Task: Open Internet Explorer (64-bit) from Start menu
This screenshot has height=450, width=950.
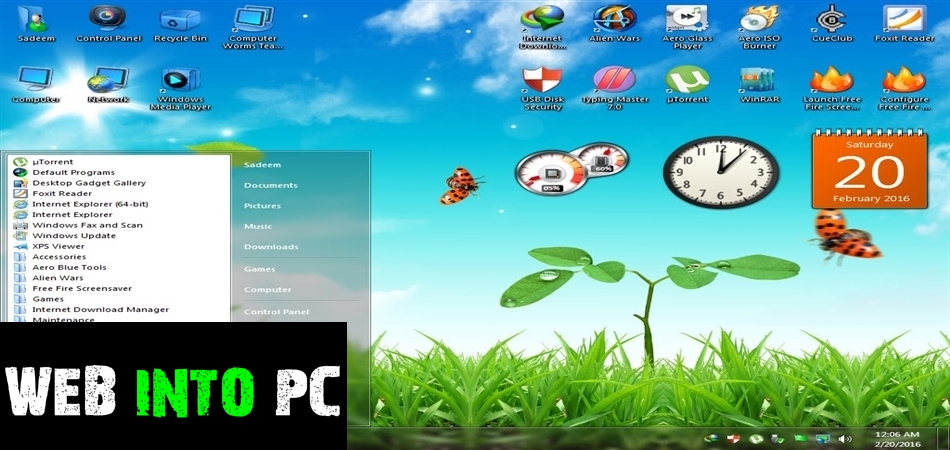Action: 120,204
